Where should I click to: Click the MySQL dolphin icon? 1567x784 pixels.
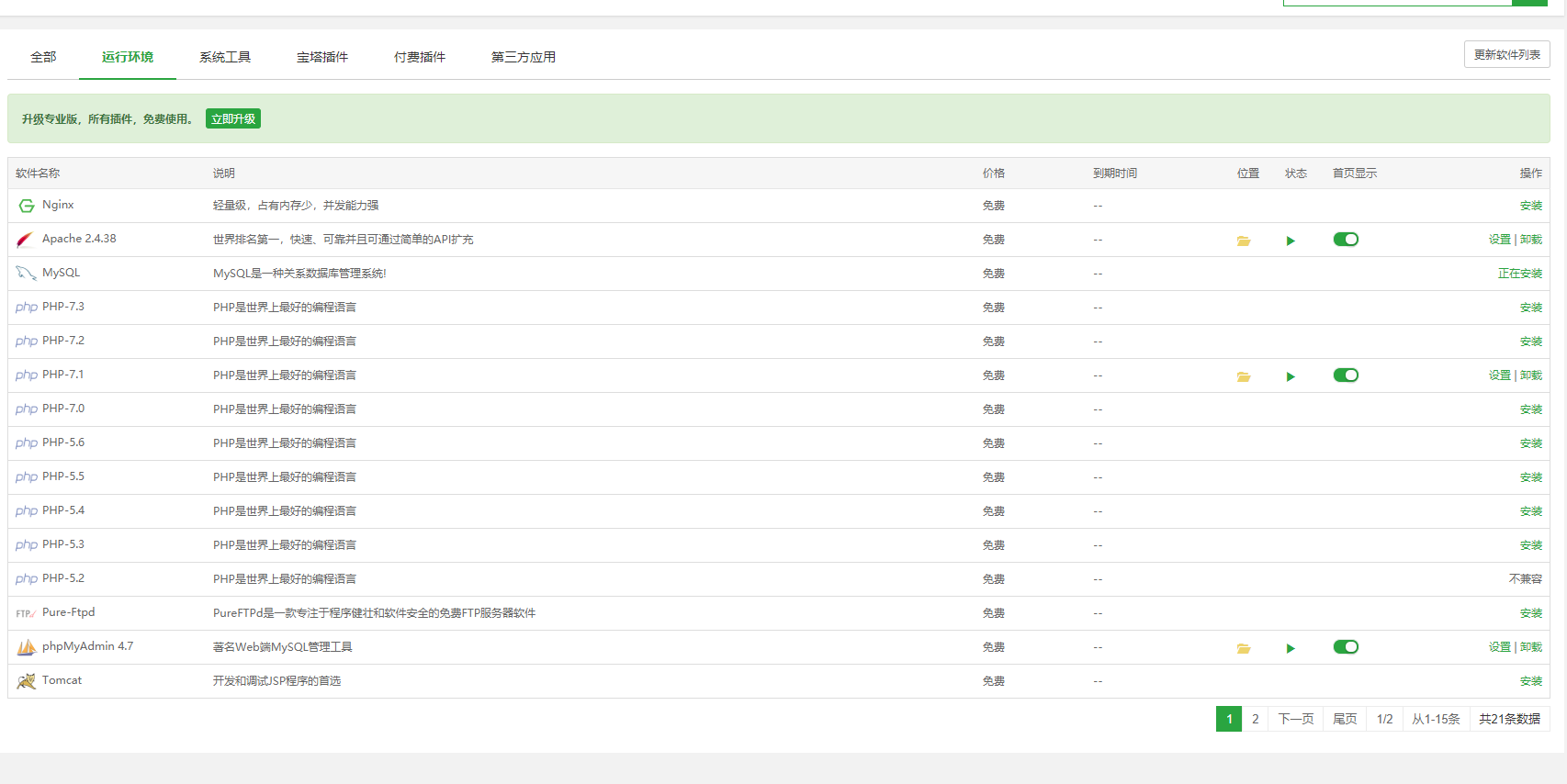click(26, 274)
